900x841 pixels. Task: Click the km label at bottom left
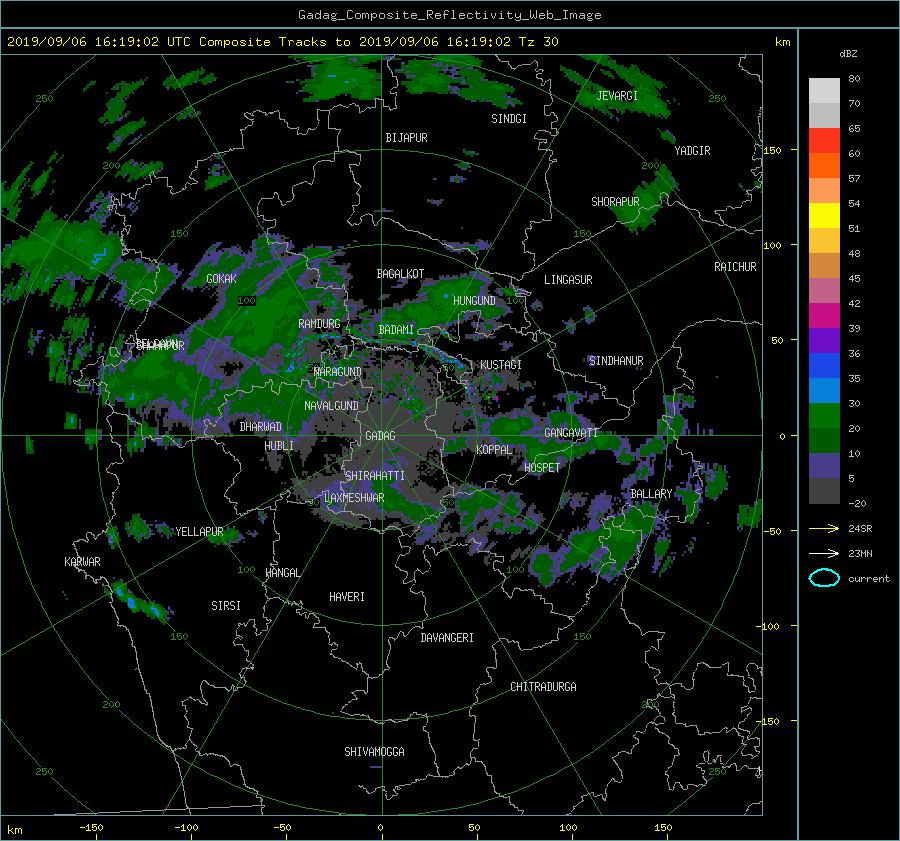pyautogui.click(x=15, y=830)
